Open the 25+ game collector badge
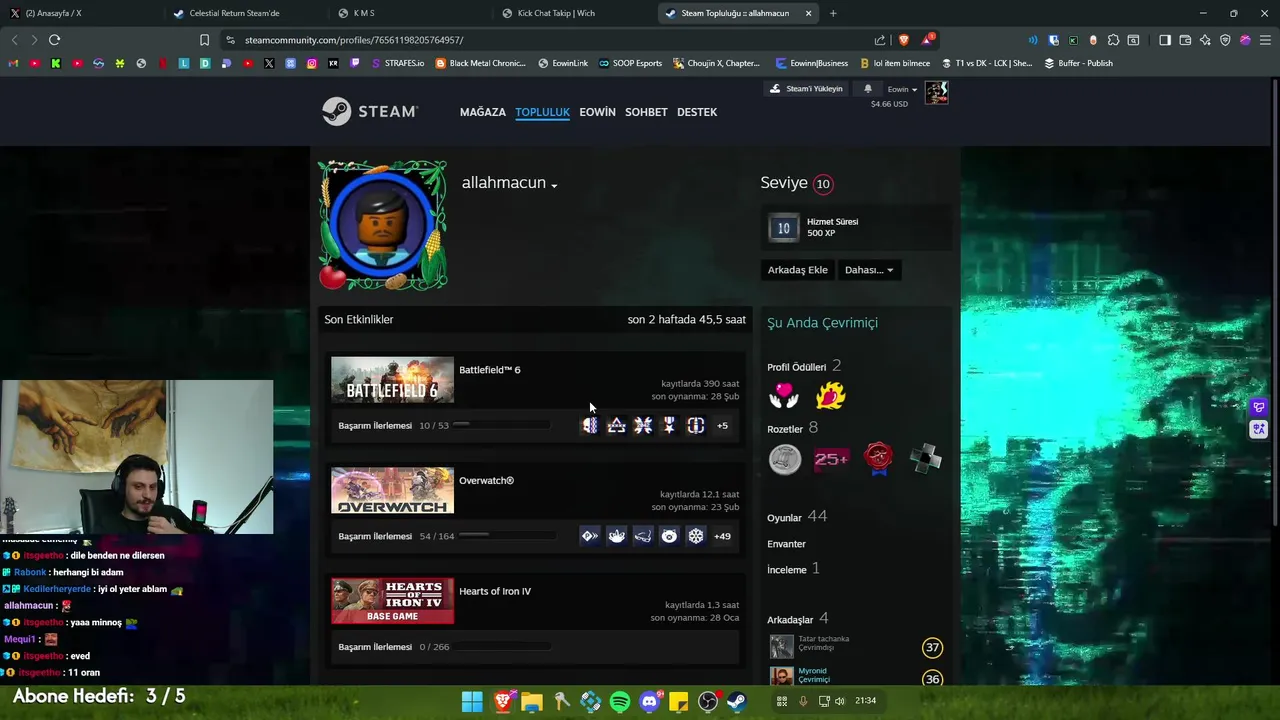The width and height of the screenshot is (1280, 720). (831, 459)
